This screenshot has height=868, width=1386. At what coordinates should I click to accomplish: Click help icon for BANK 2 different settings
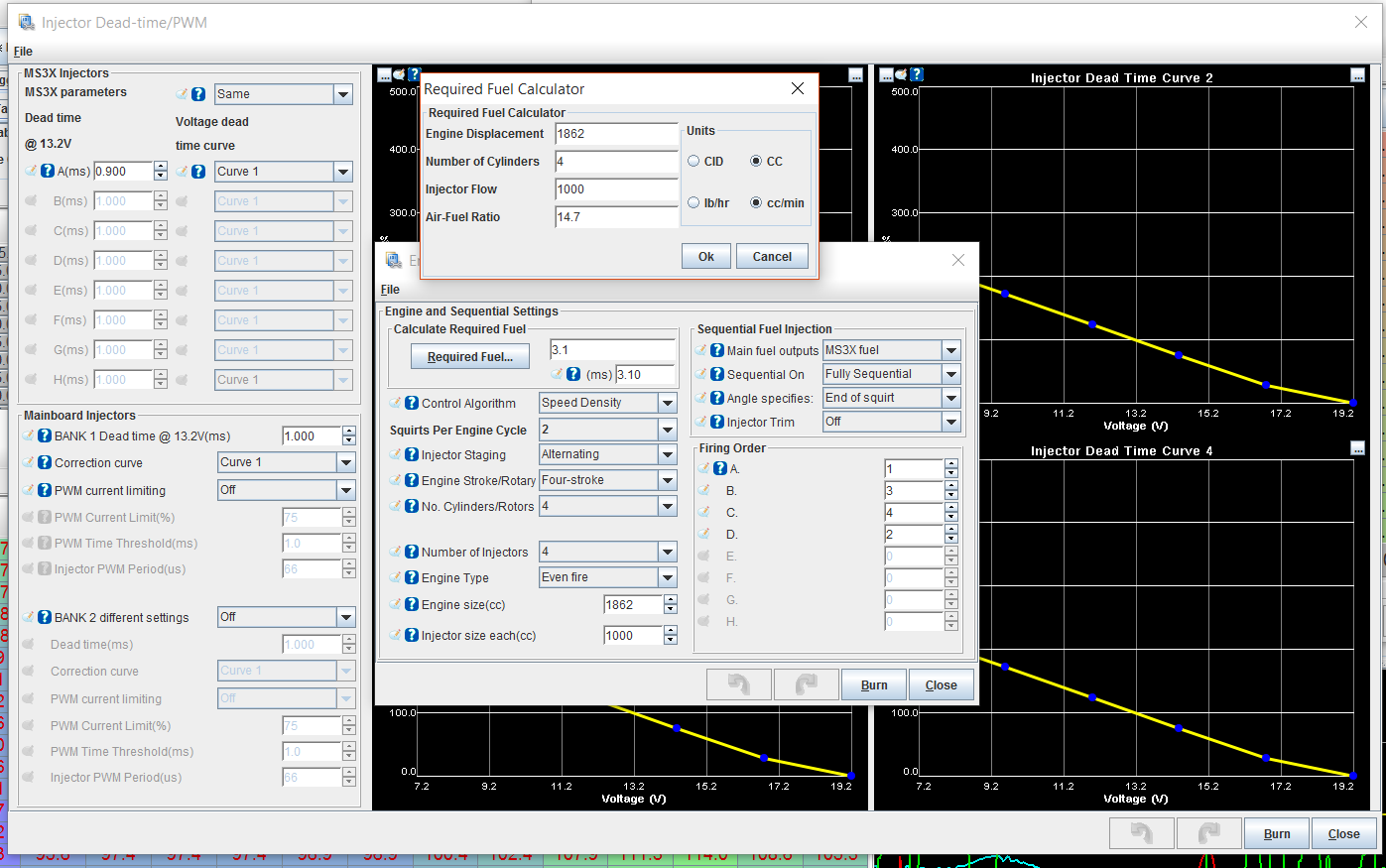click(x=45, y=617)
